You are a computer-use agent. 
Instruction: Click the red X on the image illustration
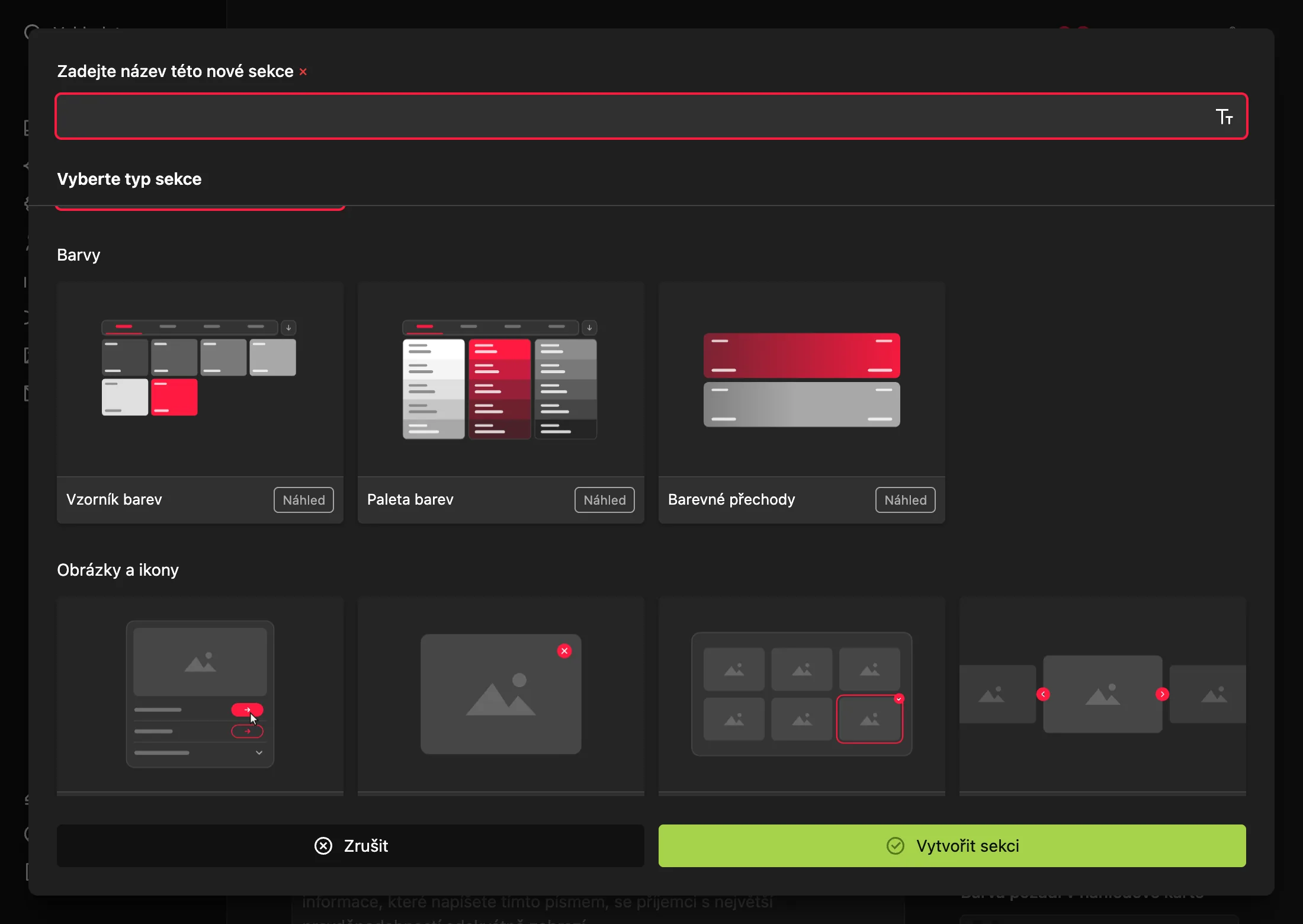coord(564,651)
